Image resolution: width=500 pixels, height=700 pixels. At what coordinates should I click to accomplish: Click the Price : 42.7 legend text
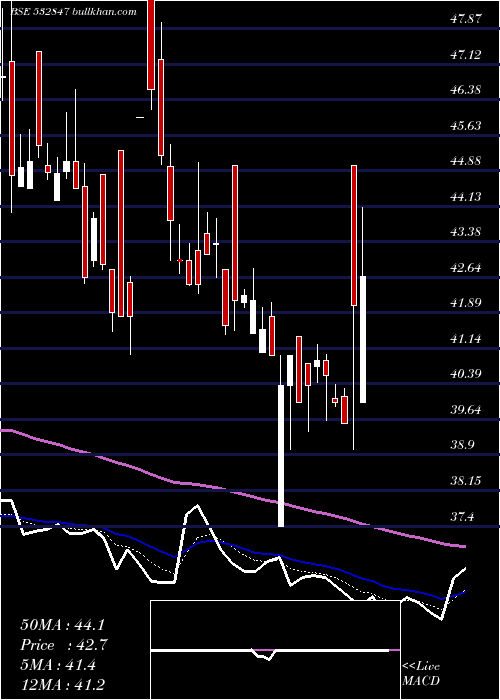pyautogui.click(x=64, y=645)
